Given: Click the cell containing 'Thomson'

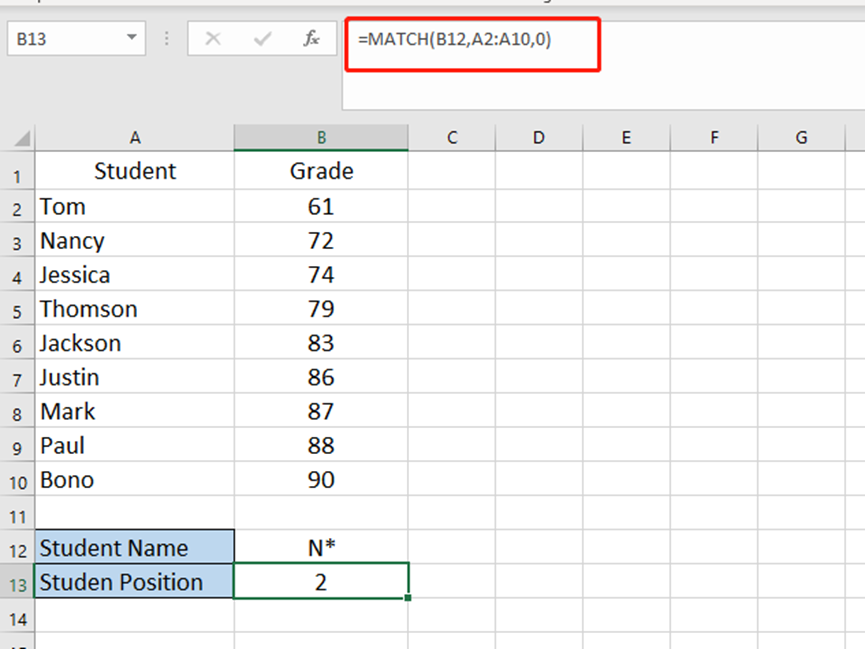Looking at the screenshot, I should pos(135,309).
